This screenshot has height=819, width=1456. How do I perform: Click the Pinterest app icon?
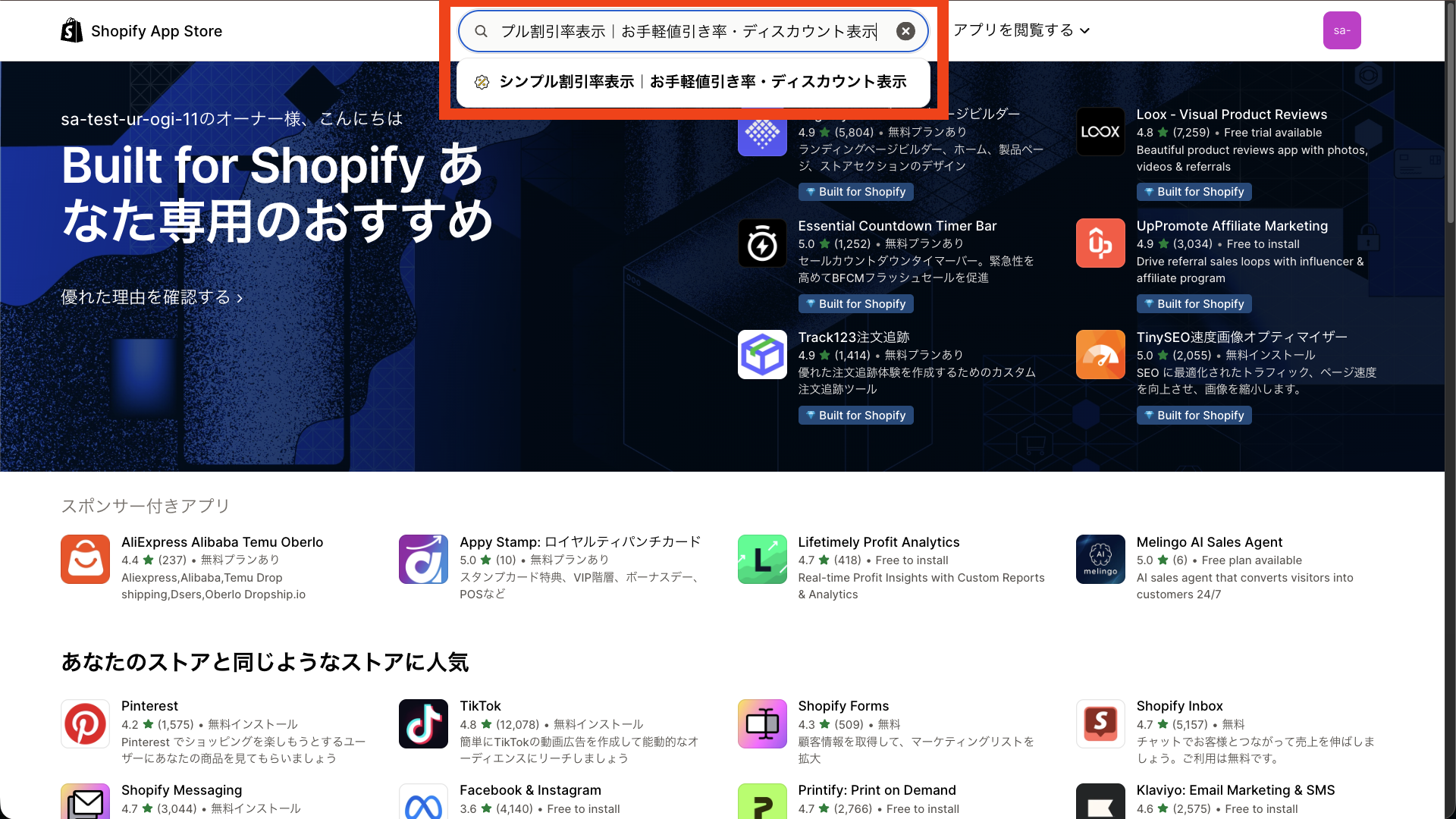(x=85, y=723)
